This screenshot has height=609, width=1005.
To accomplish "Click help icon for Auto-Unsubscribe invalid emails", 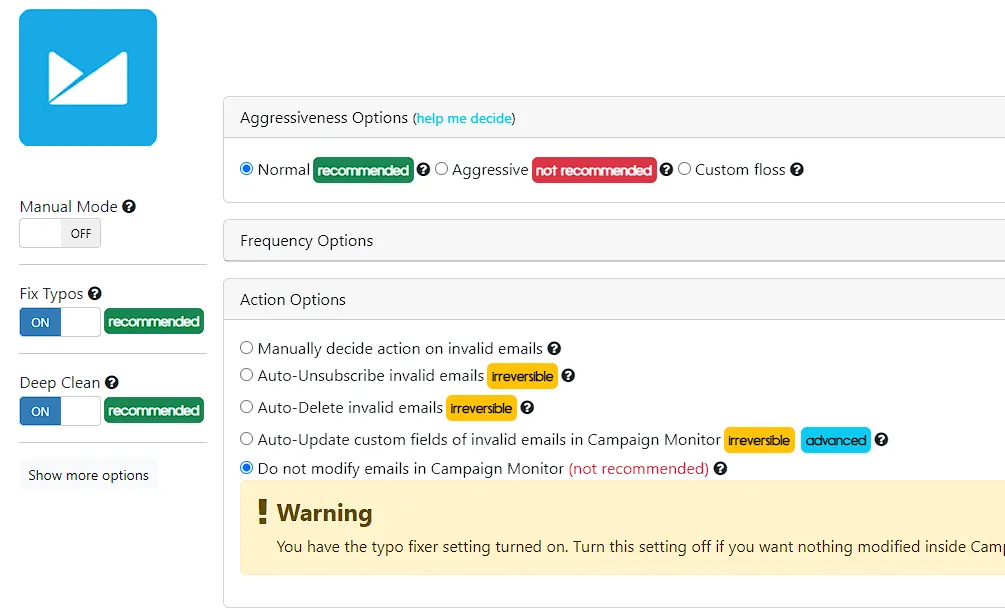I will click(x=568, y=376).
